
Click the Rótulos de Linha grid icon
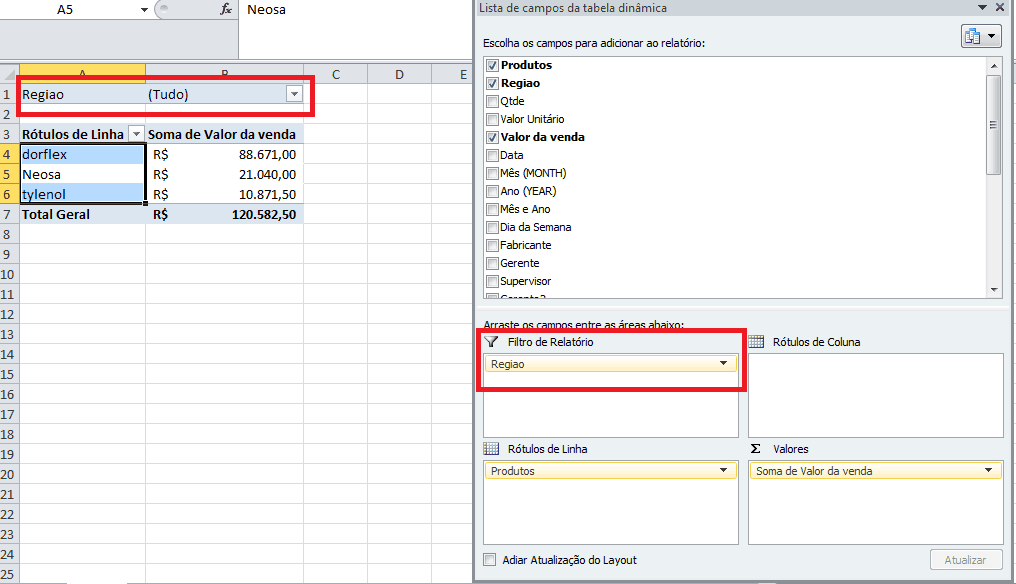(492, 449)
